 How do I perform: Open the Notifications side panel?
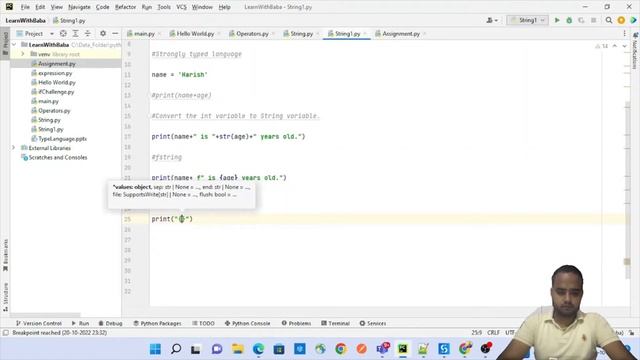click(x=635, y=52)
